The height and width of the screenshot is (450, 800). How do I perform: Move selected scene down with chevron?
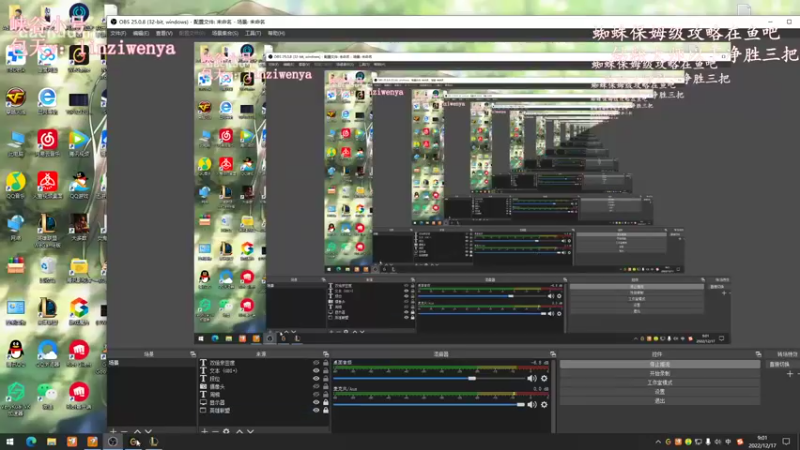click(148, 431)
